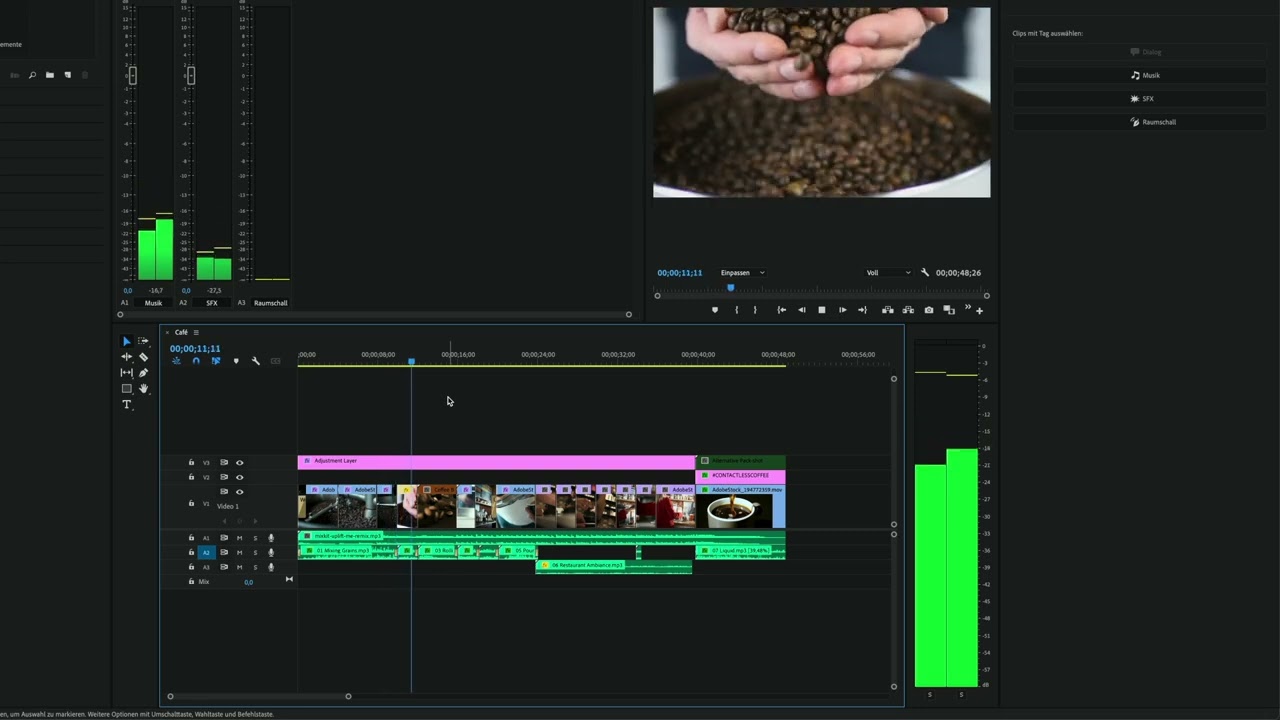Open timeline display settings wrench
Screen dimensions: 1280x720
[x=256, y=361]
